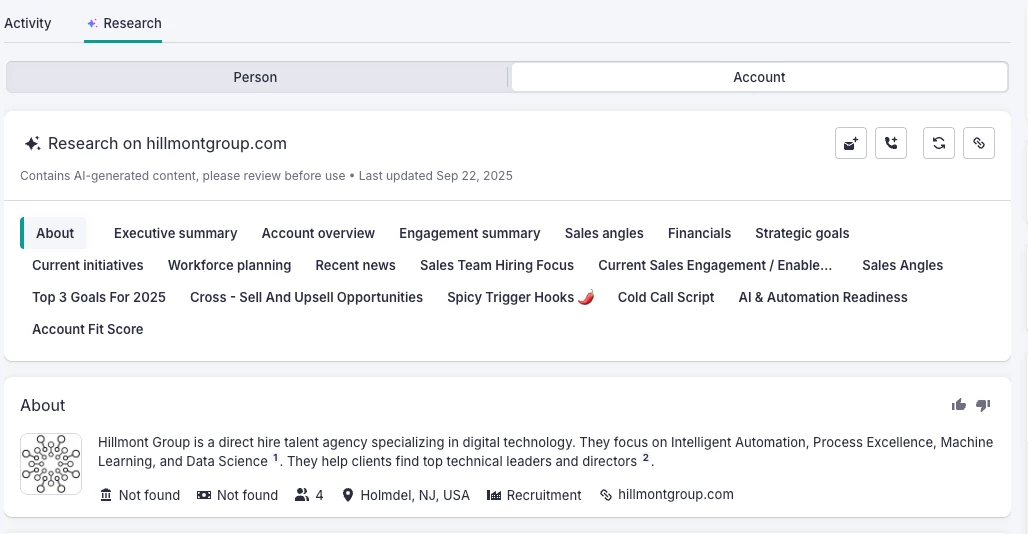Select the Research tab
Screen dimensions: 1028x534
[x=123, y=24]
